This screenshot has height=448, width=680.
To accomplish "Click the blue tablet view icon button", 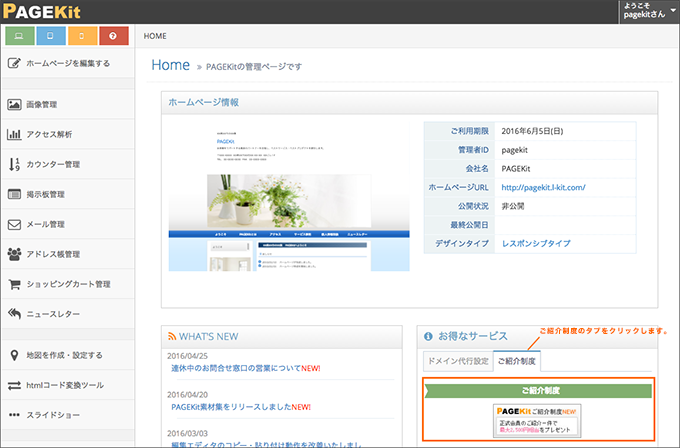I will [51, 36].
